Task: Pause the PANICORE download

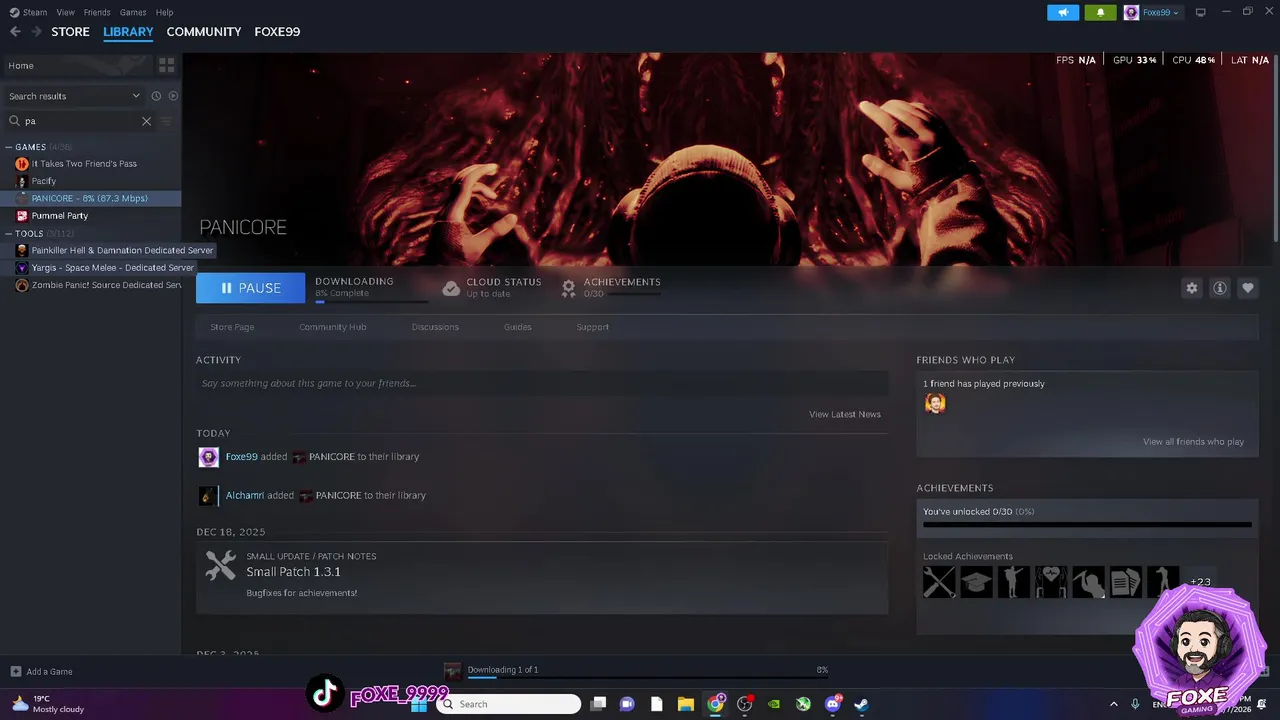Action: click(x=251, y=288)
